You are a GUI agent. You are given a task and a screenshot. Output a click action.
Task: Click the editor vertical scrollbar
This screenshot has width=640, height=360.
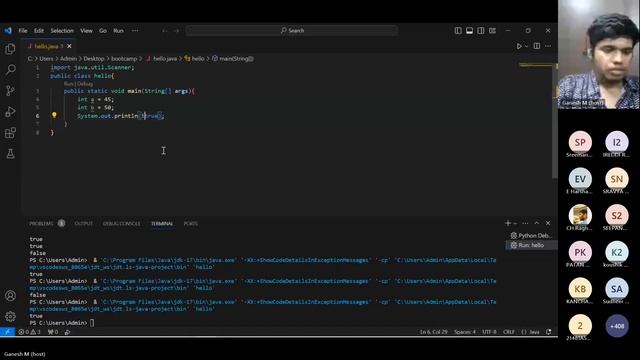pos(555,120)
